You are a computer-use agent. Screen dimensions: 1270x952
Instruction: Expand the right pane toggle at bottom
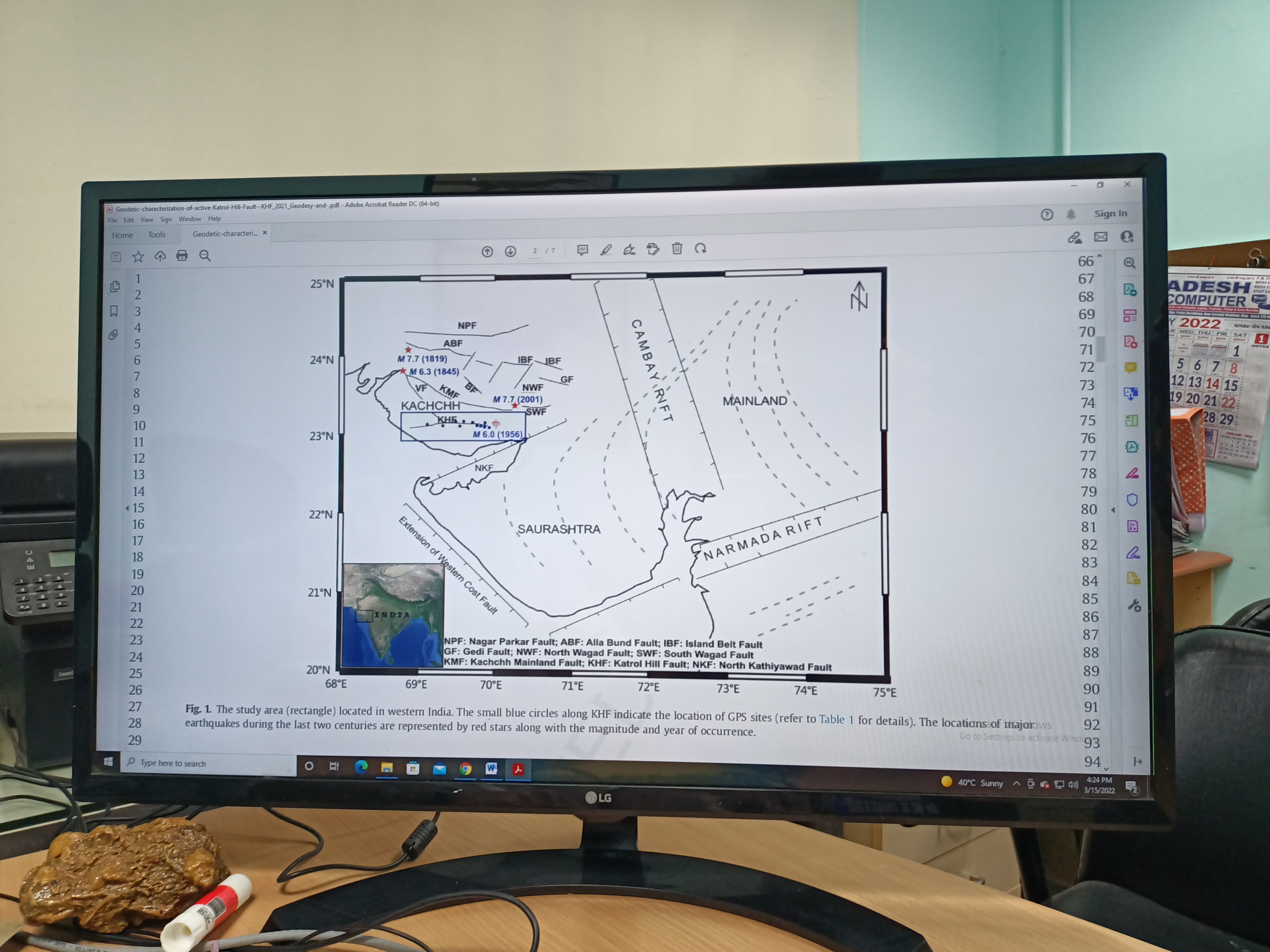[1137, 761]
